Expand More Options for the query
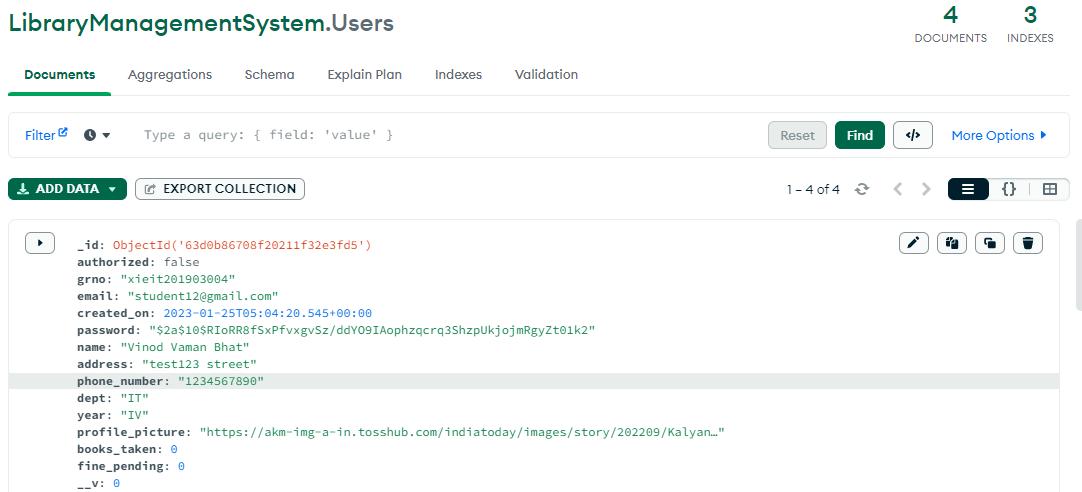 999,135
